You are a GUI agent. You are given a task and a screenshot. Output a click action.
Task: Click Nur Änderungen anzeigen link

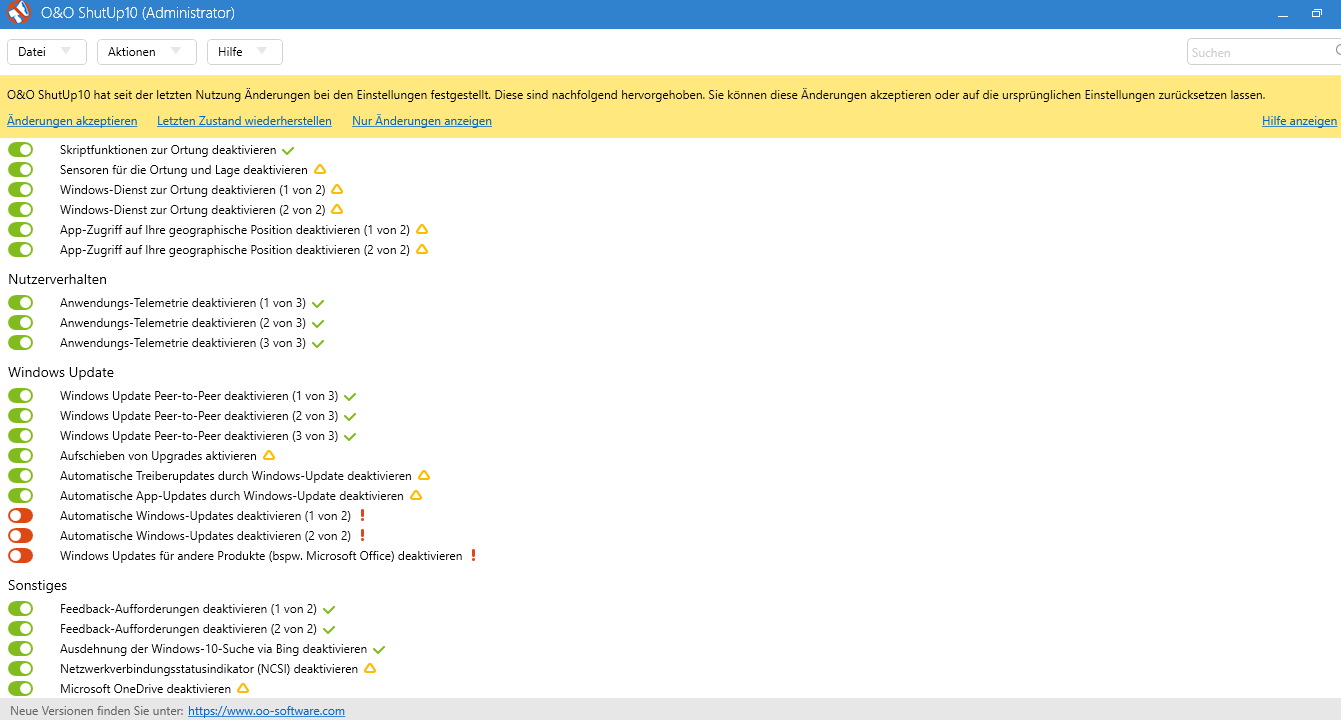pyautogui.click(x=422, y=121)
